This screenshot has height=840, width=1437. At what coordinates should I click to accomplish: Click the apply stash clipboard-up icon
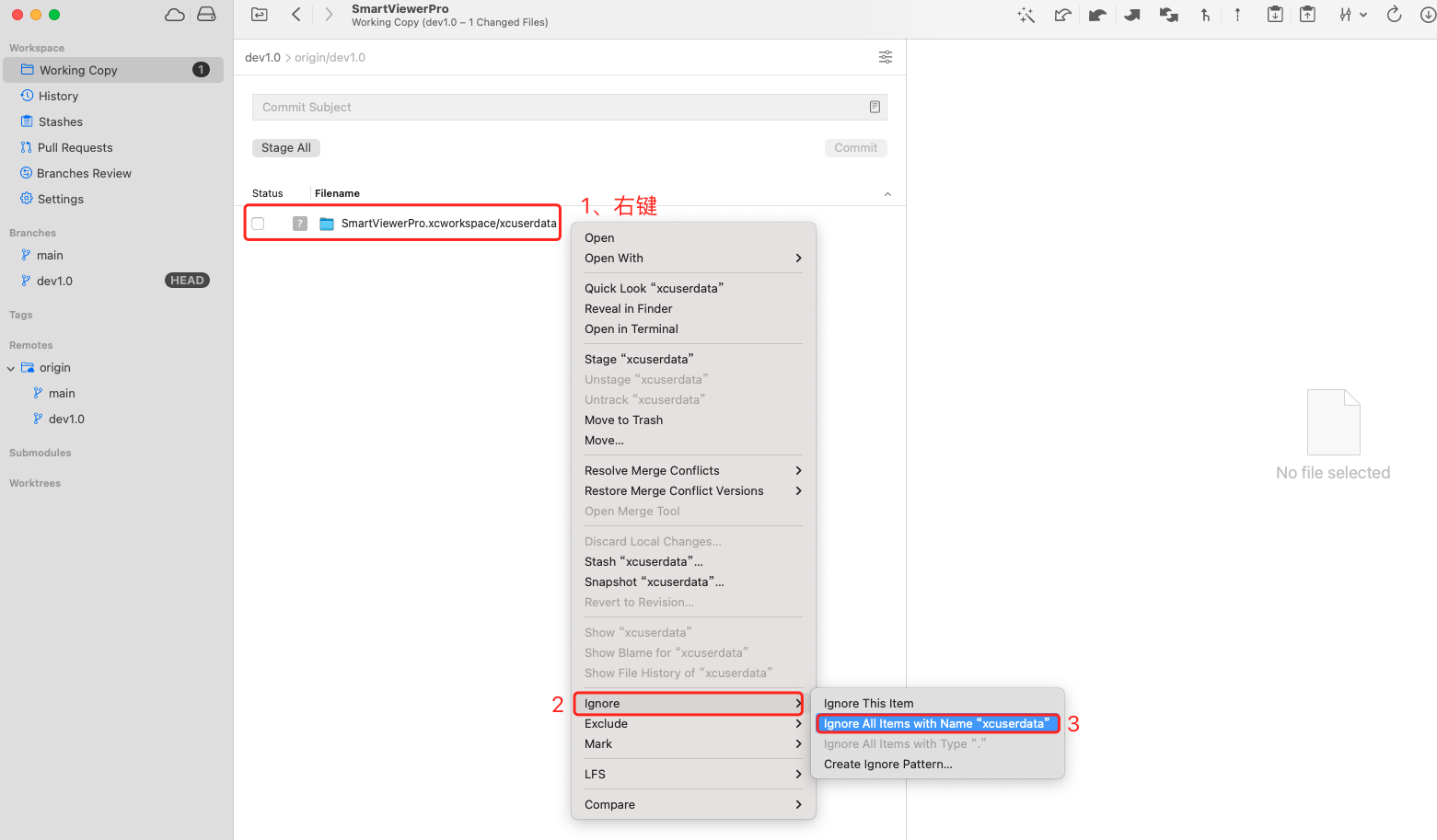click(x=1307, y=15)
